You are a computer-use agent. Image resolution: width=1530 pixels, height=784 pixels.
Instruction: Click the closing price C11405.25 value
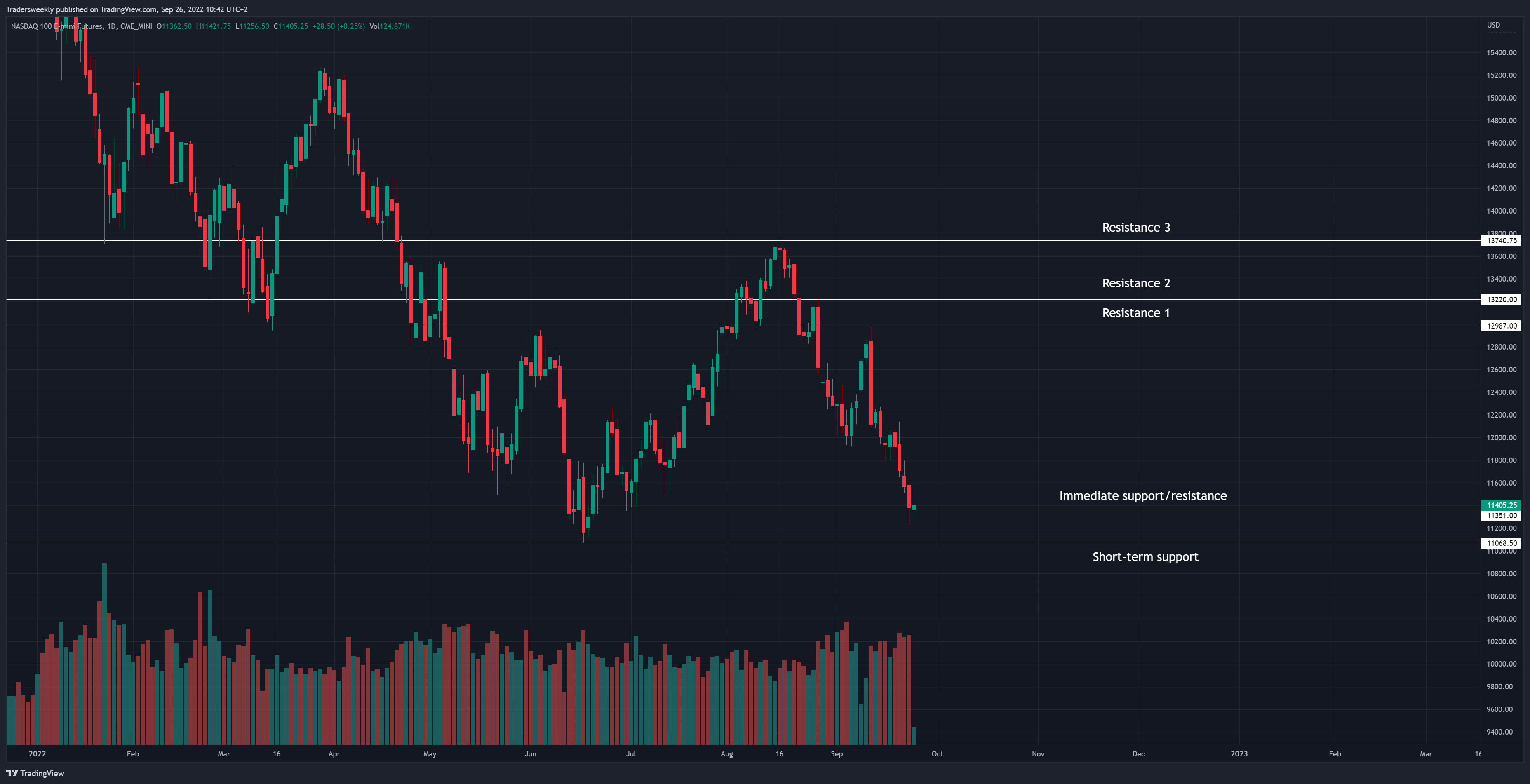click(290, 26)
